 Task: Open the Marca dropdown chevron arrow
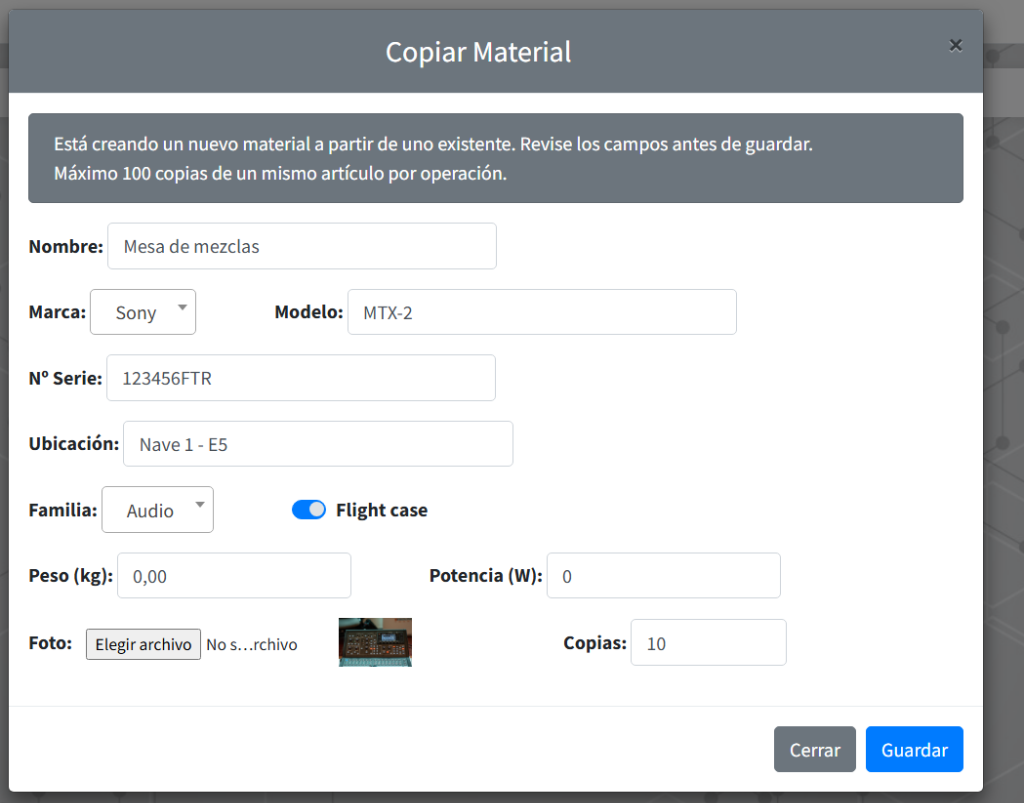coord(181,308)
